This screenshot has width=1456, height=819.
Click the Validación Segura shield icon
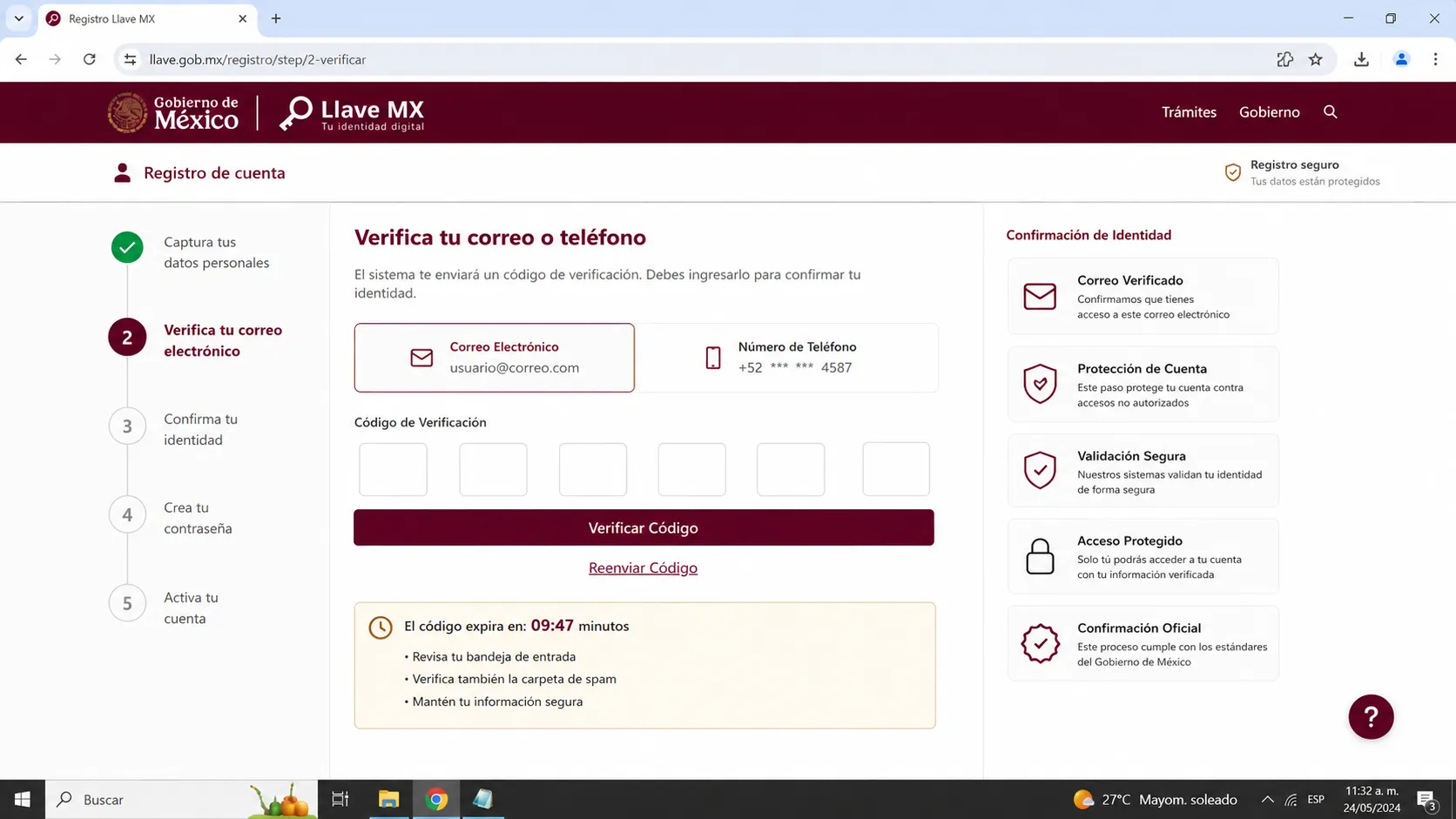1040,470
